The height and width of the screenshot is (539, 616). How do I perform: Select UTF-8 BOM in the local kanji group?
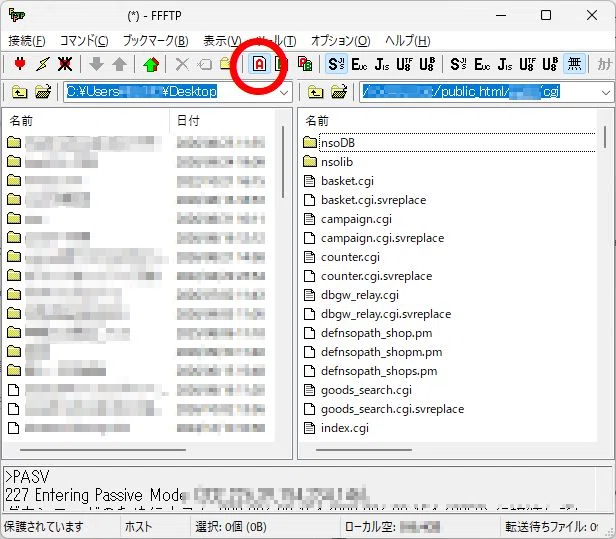point(427,64)
